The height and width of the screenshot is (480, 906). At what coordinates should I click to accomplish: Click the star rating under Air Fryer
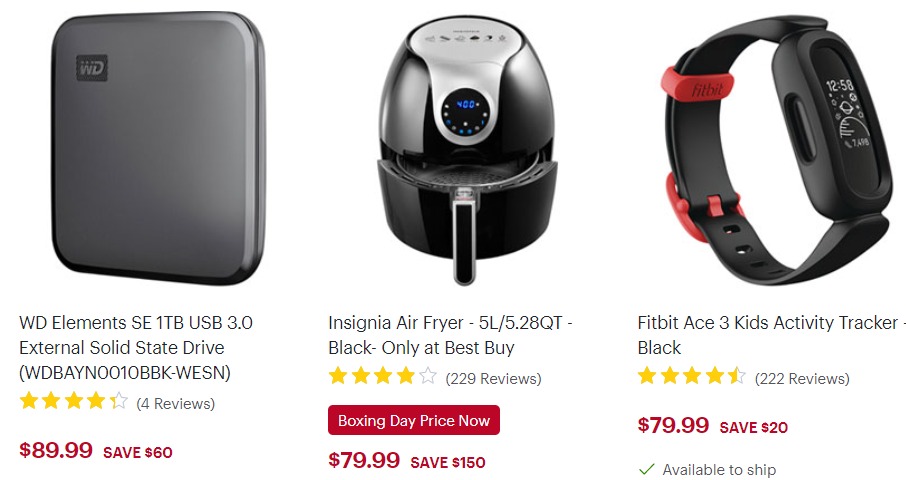point(383,377)
